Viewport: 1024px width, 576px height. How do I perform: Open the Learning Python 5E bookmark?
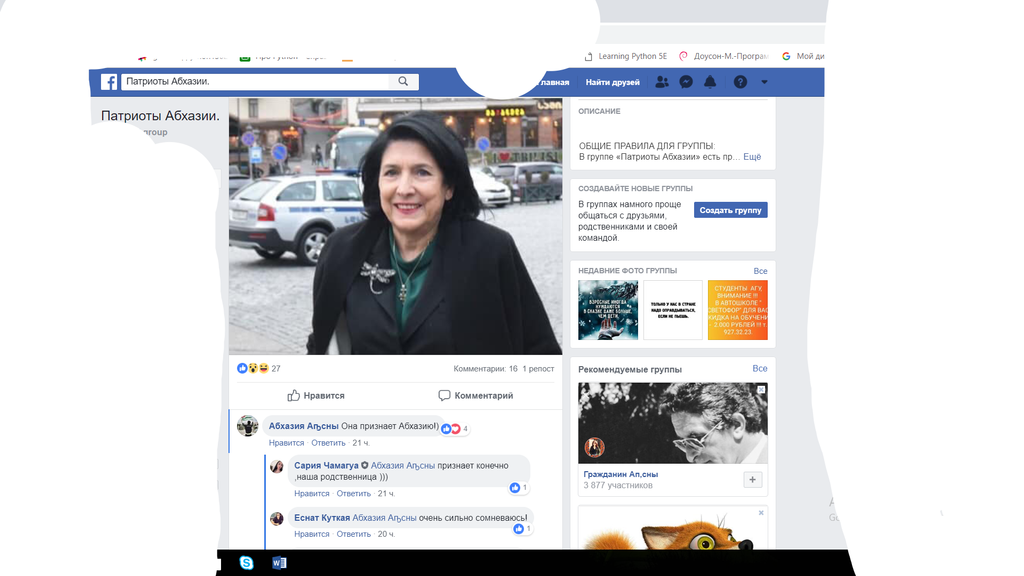(625, 56)
